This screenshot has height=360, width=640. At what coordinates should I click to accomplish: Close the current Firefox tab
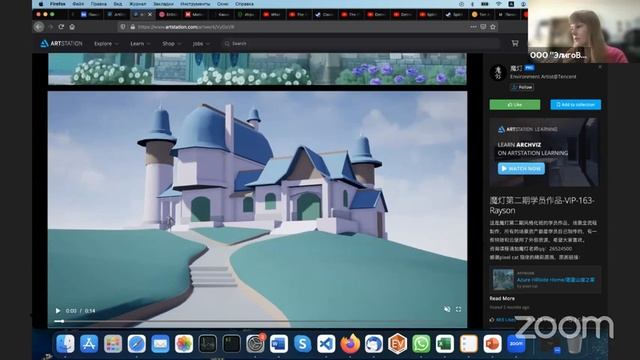pyautogui.click(x=150, y=14)
